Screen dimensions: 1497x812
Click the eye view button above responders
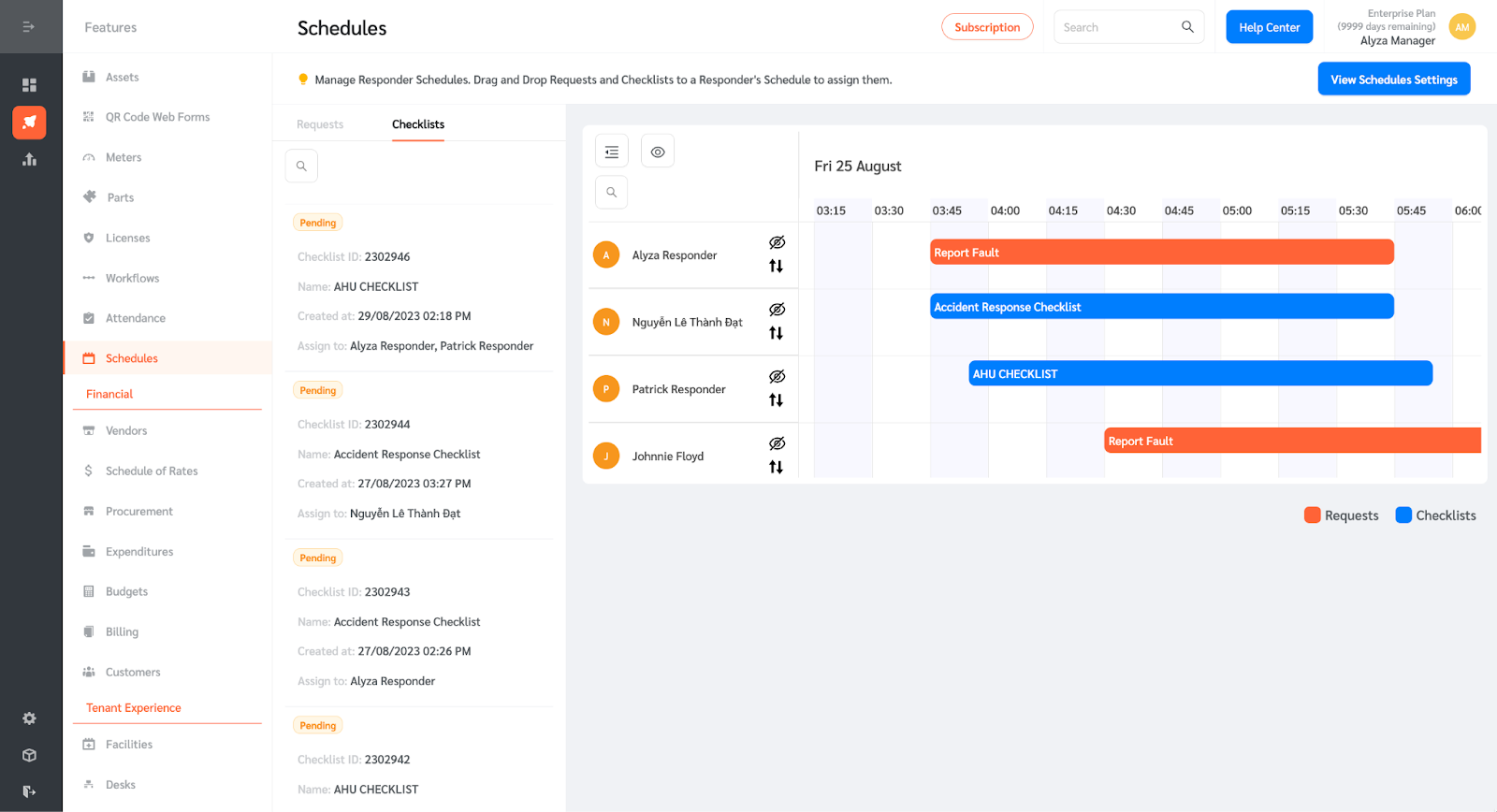(x=658, y=152)
